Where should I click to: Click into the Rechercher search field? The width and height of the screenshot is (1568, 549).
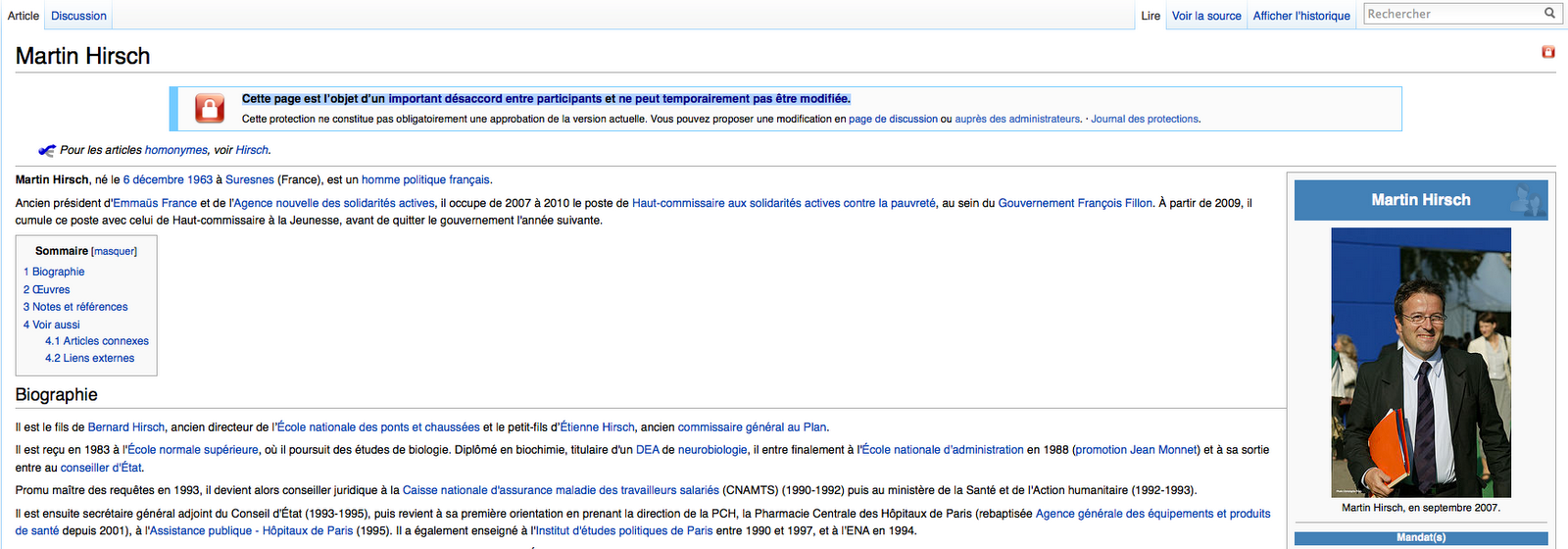pyautogui.click(x=1450, y=14)
